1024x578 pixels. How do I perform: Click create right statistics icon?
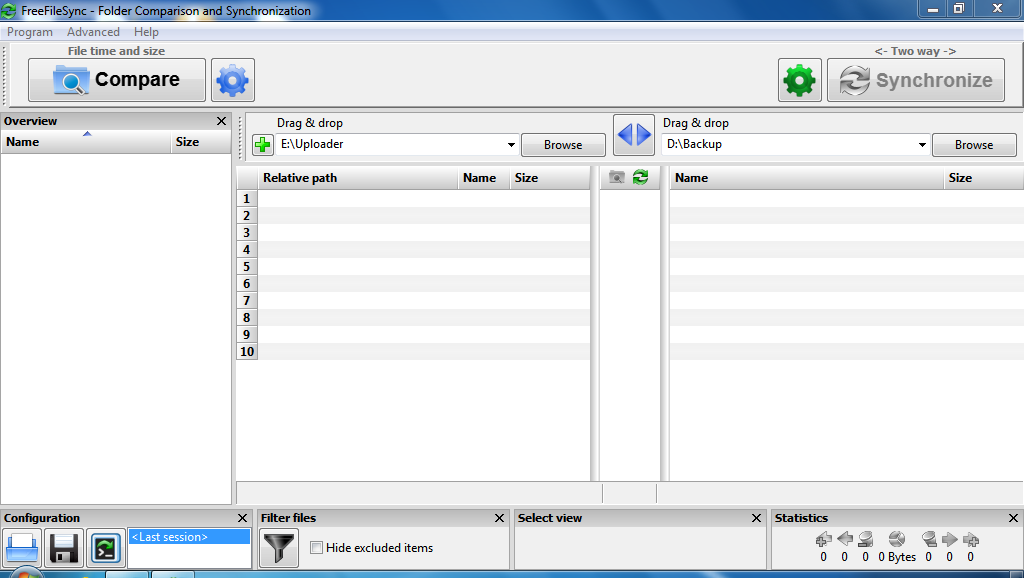970,539
